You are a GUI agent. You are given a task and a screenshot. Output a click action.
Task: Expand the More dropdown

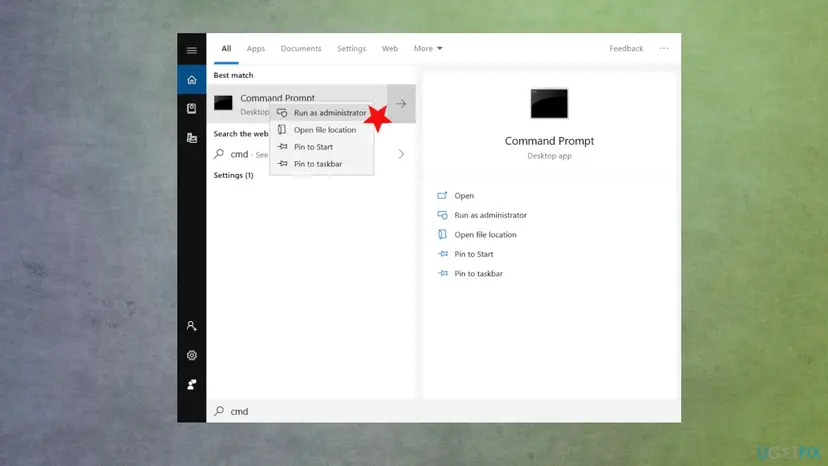[x=428, y=49]
